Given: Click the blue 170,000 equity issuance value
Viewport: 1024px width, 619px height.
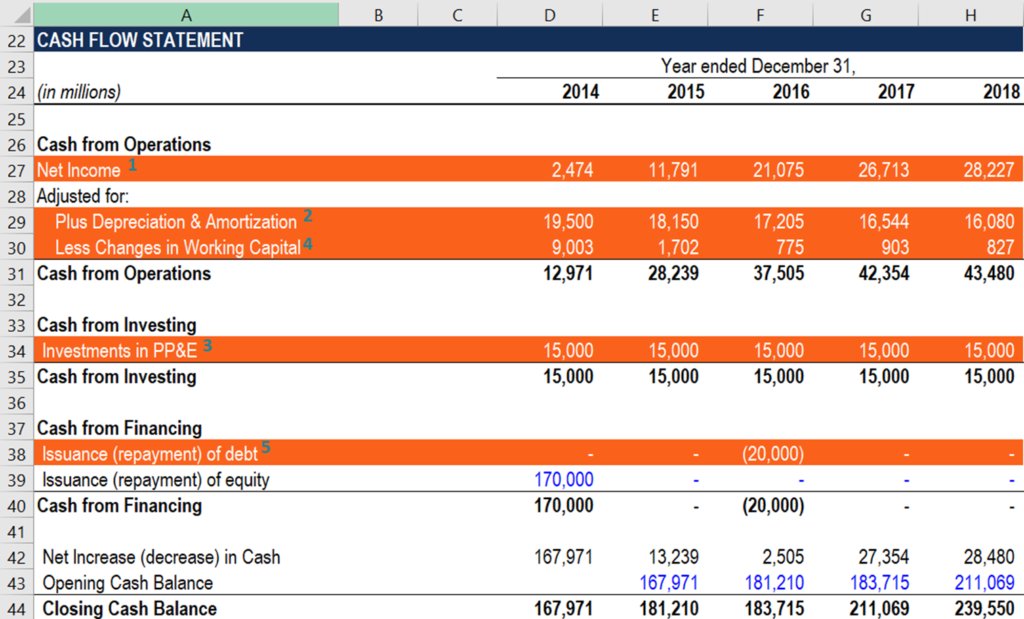Looking at the screenshot, I should tap(562, 479).
